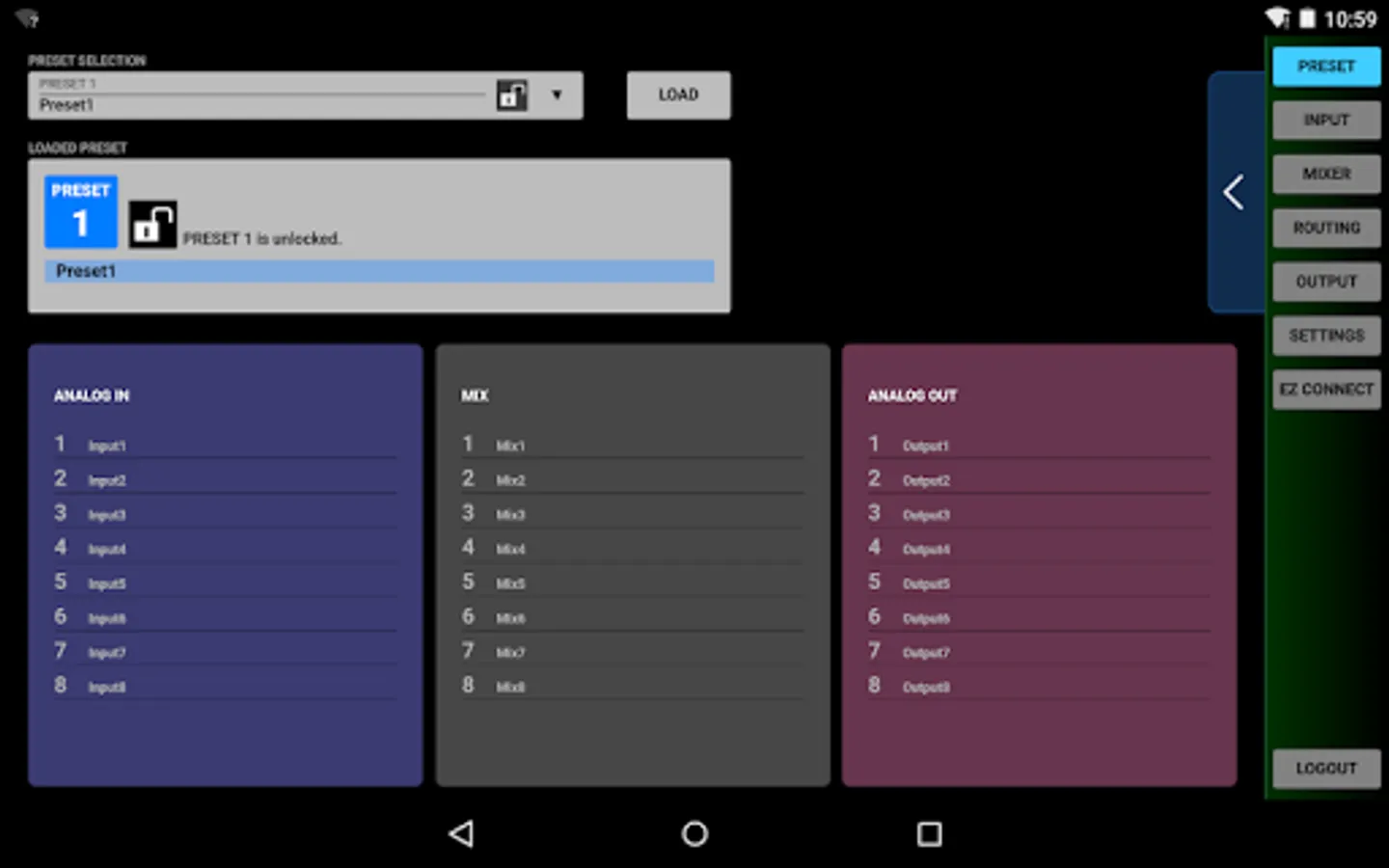Switch to the INPUT tab
This screenshot has height=868, width=1389.
coord(1326,121)
